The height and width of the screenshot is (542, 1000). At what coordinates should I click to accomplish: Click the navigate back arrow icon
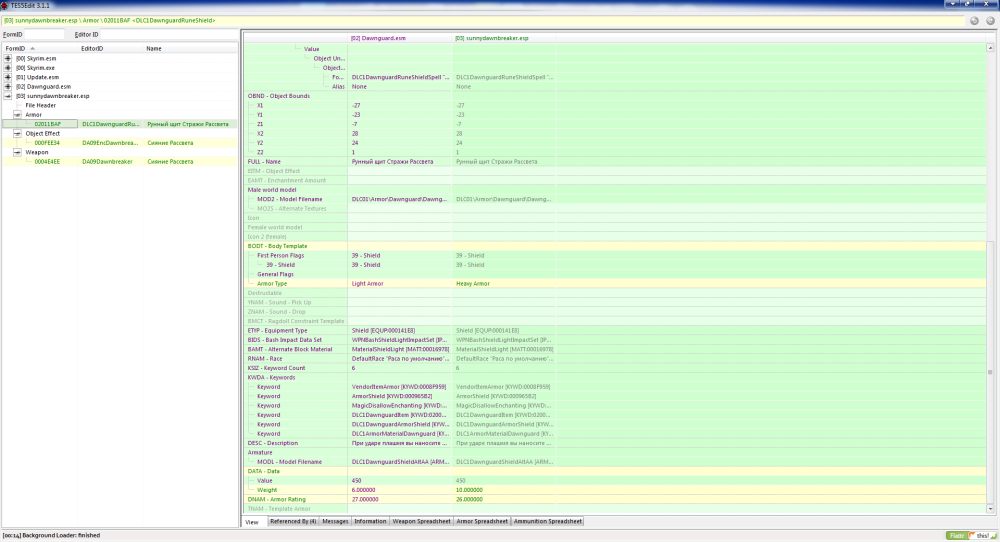coord(974,21)
